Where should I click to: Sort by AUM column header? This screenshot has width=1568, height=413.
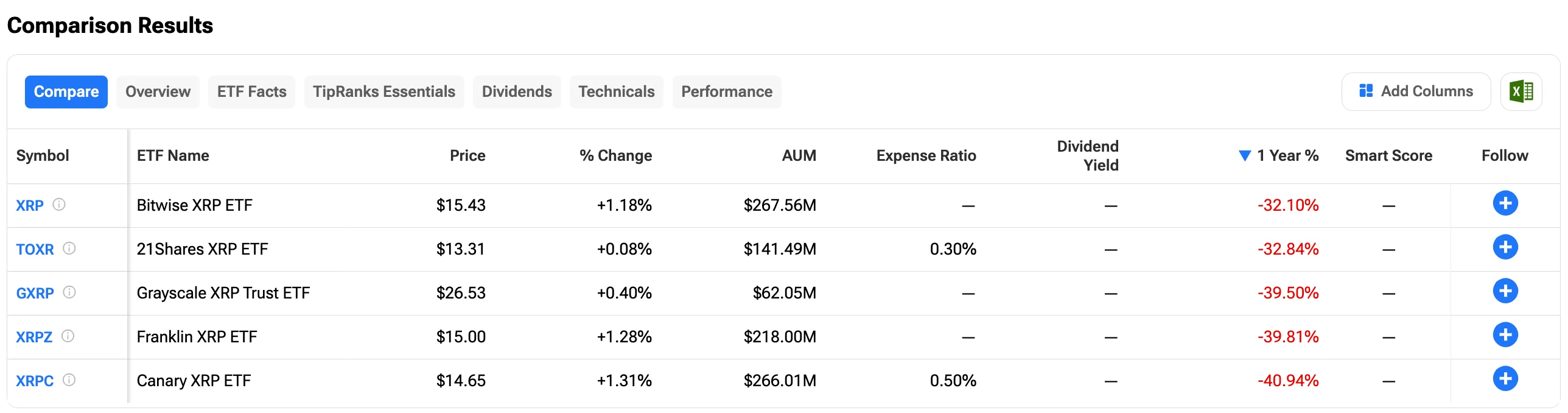click(799, 156)
